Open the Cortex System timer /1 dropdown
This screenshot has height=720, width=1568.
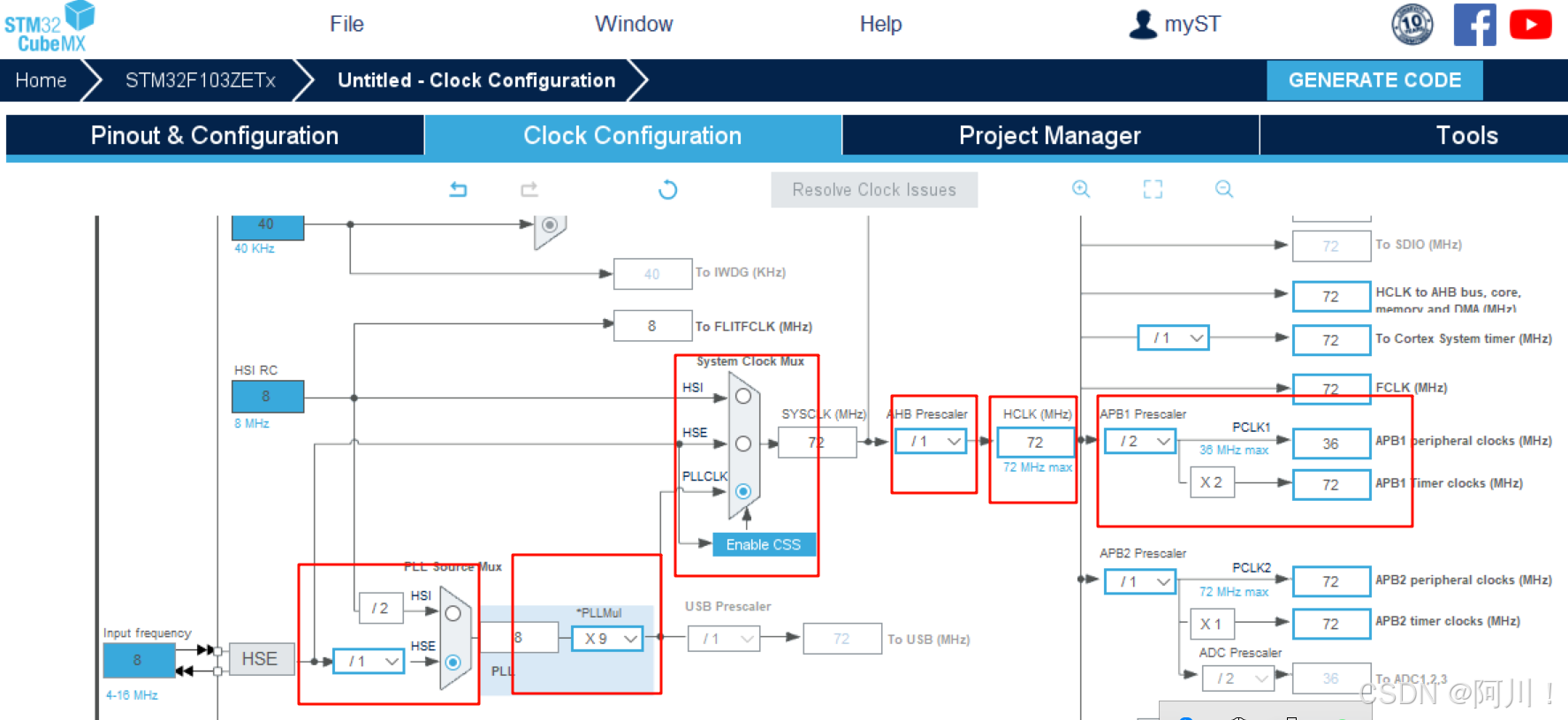point(1173,337)
